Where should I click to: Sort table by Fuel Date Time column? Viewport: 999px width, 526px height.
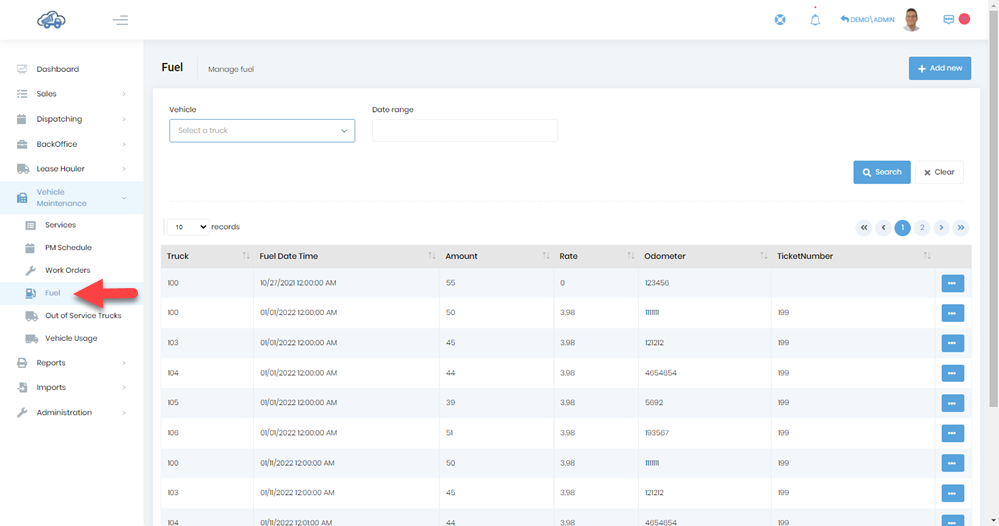click(x=347, y=256)
